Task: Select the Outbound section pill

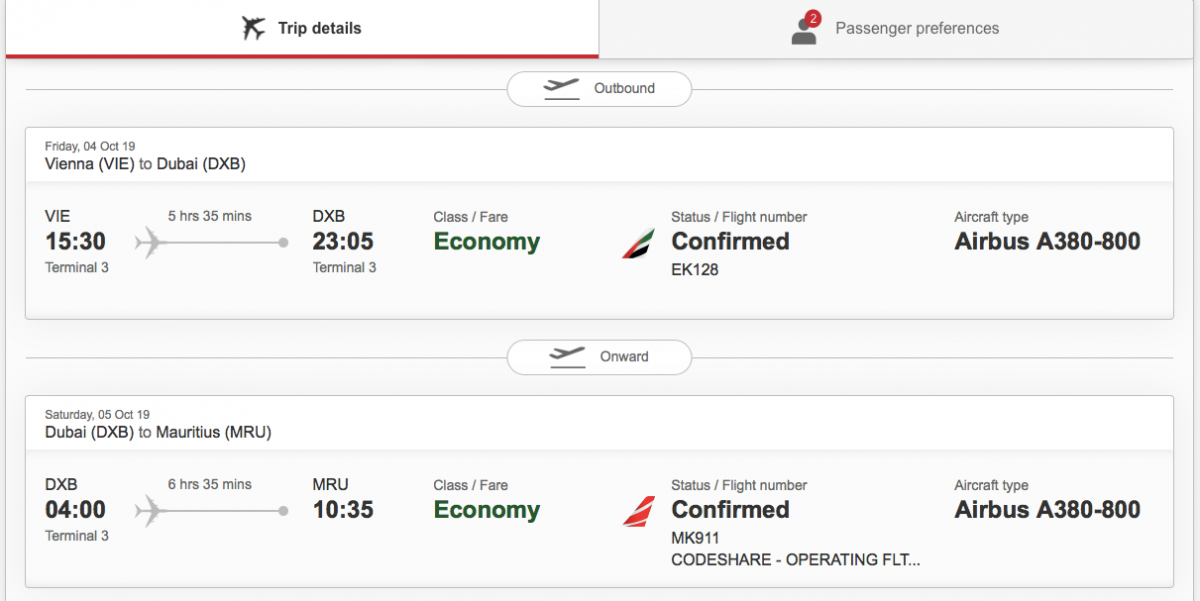Action: 599,89
